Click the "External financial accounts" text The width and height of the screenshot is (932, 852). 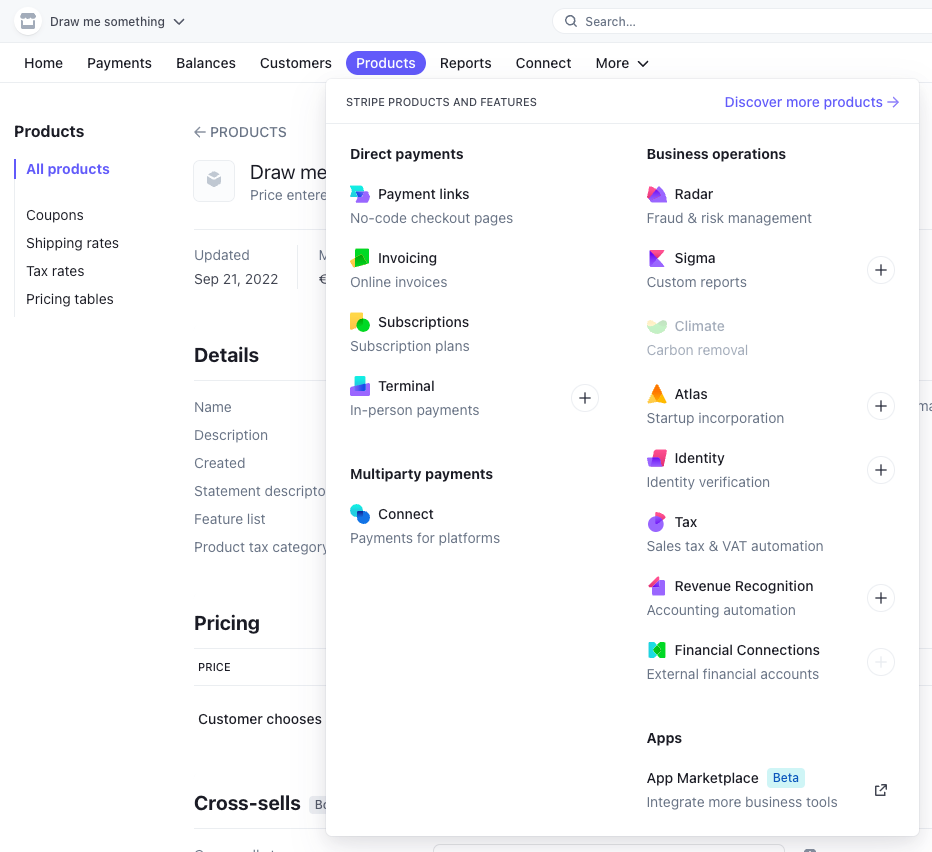click(732, 674)
